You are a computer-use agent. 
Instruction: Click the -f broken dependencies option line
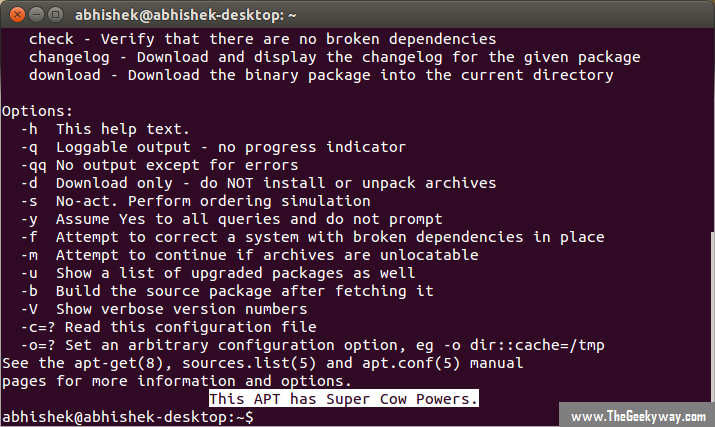312,237
